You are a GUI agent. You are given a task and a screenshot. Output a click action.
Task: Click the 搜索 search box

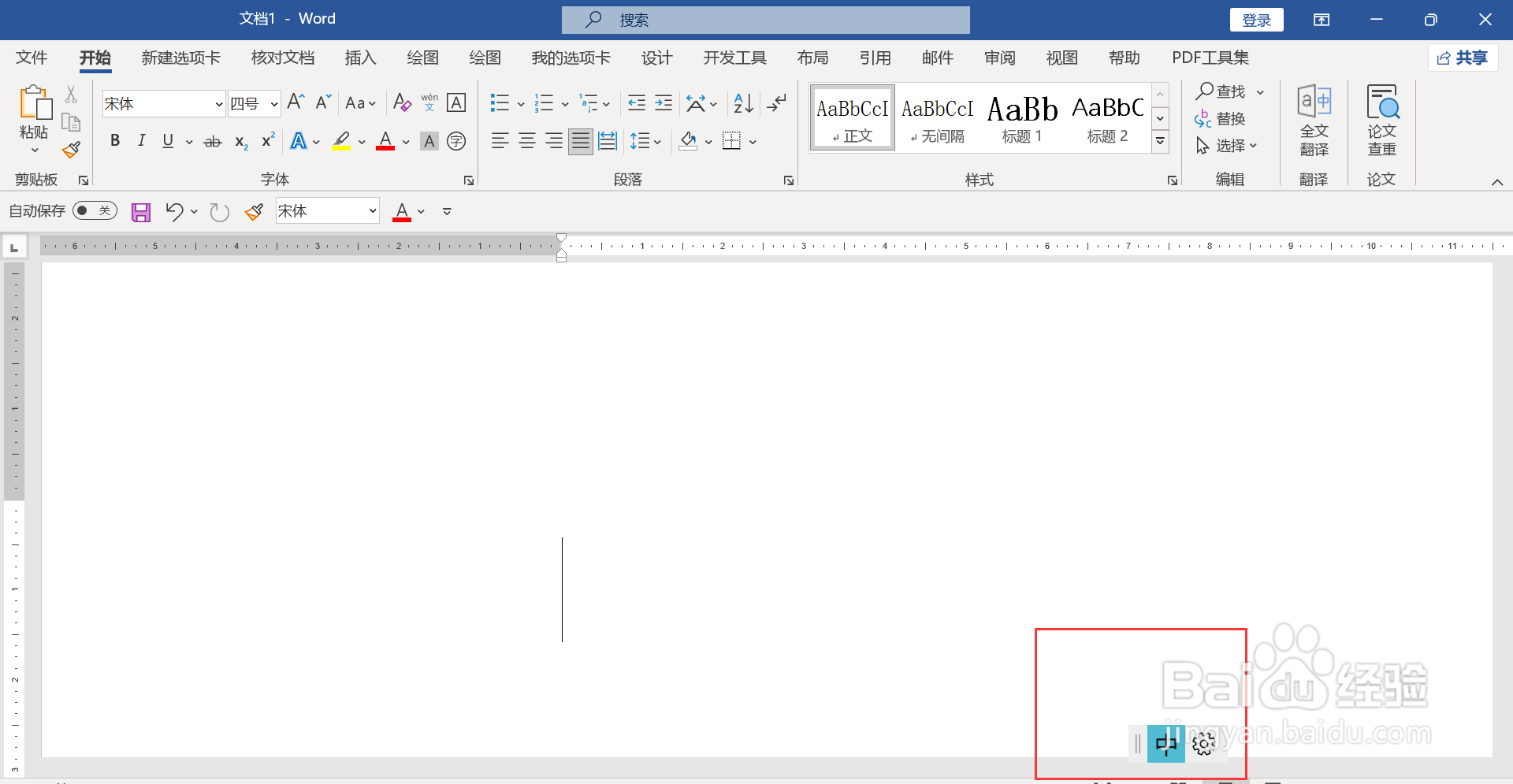coord(765,20)
